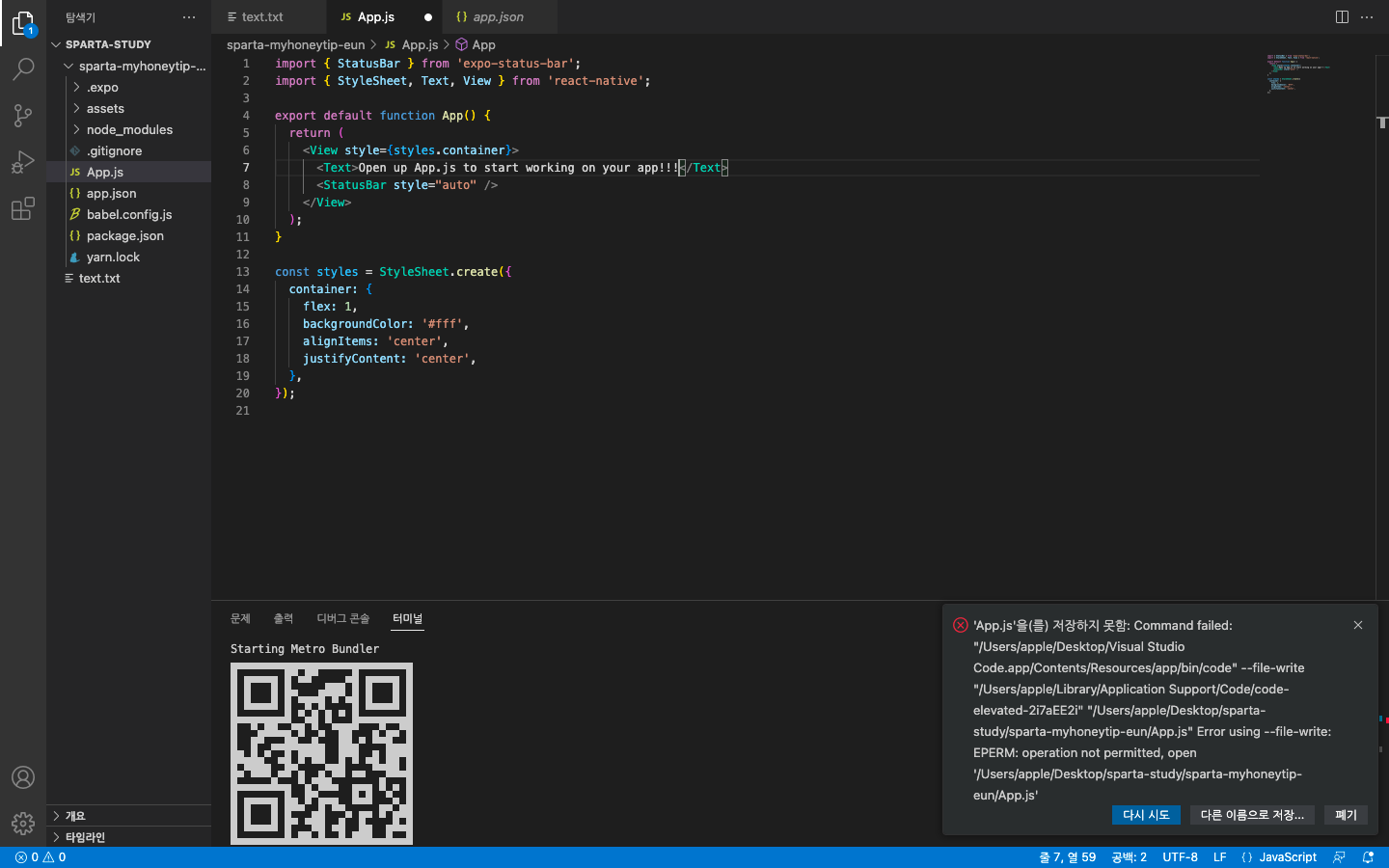Click the editor vertical scrollbar
This screenshot has height=868, width=1389.
[1382, 328]
